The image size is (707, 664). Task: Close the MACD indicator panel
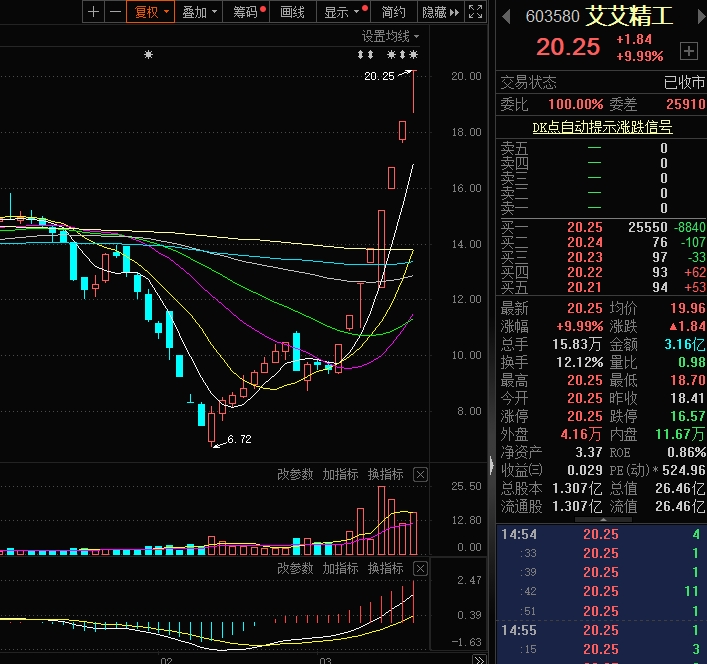(420, 568)
